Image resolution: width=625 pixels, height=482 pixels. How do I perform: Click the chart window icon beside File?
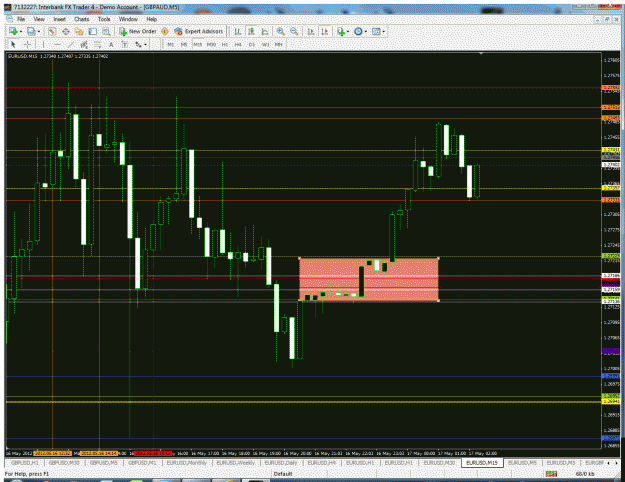[10, 19]
